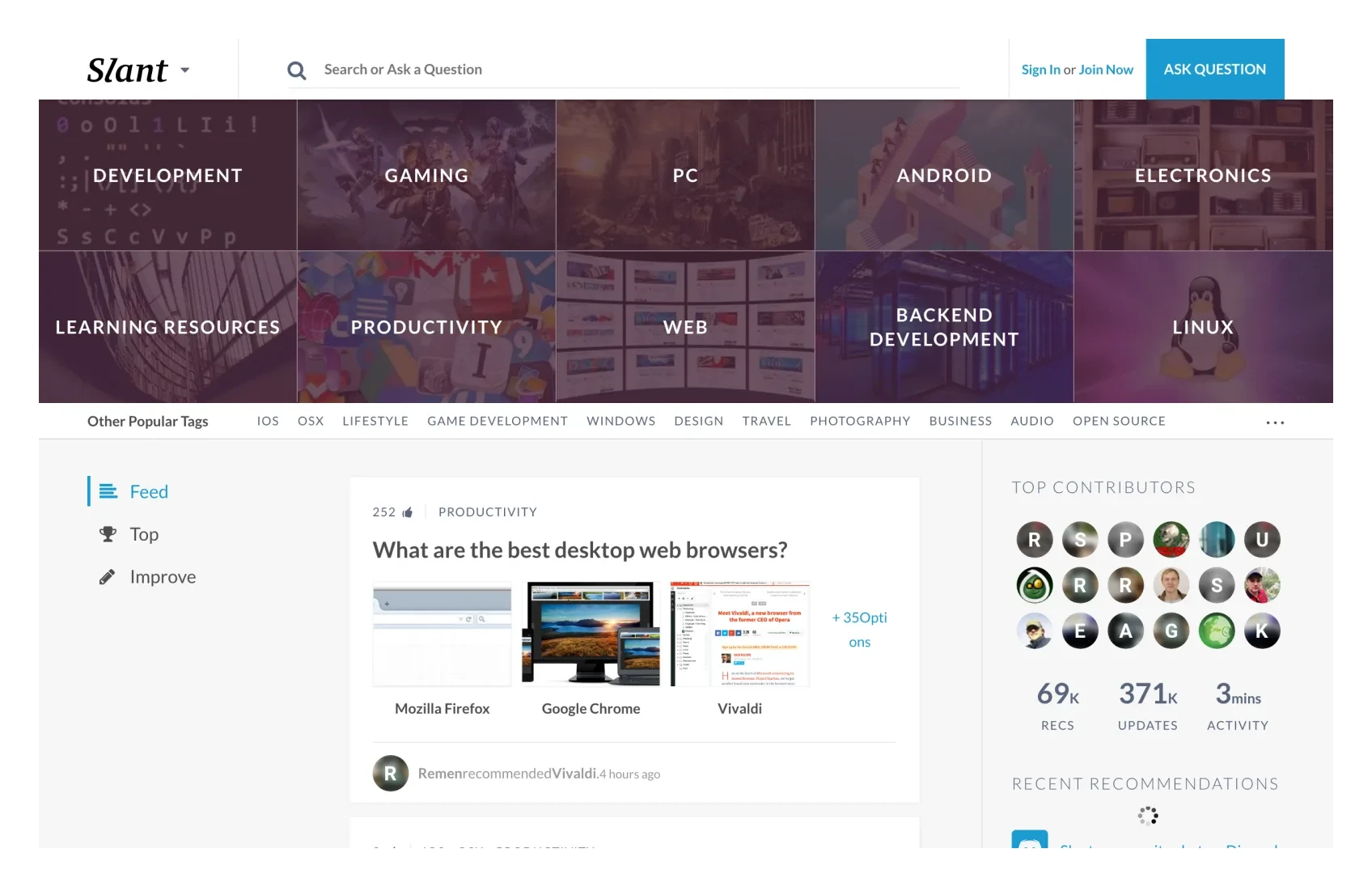
Task: Click the 'A' contributor avatar
Action: [1125, 631]
